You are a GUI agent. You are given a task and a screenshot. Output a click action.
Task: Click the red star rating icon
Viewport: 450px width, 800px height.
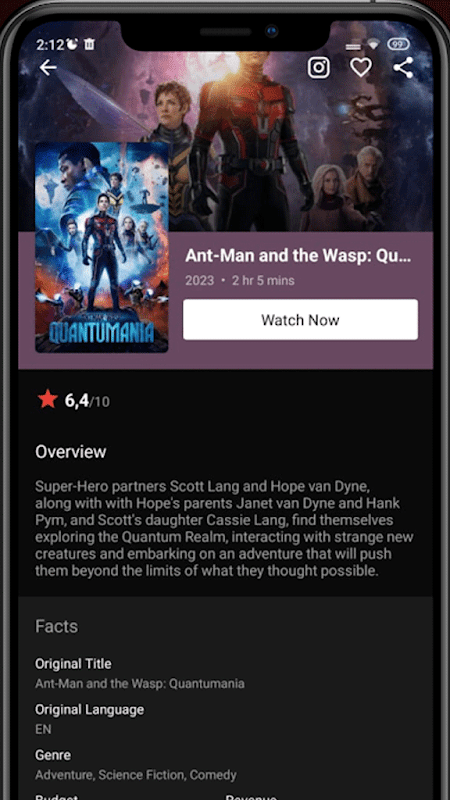48,399
